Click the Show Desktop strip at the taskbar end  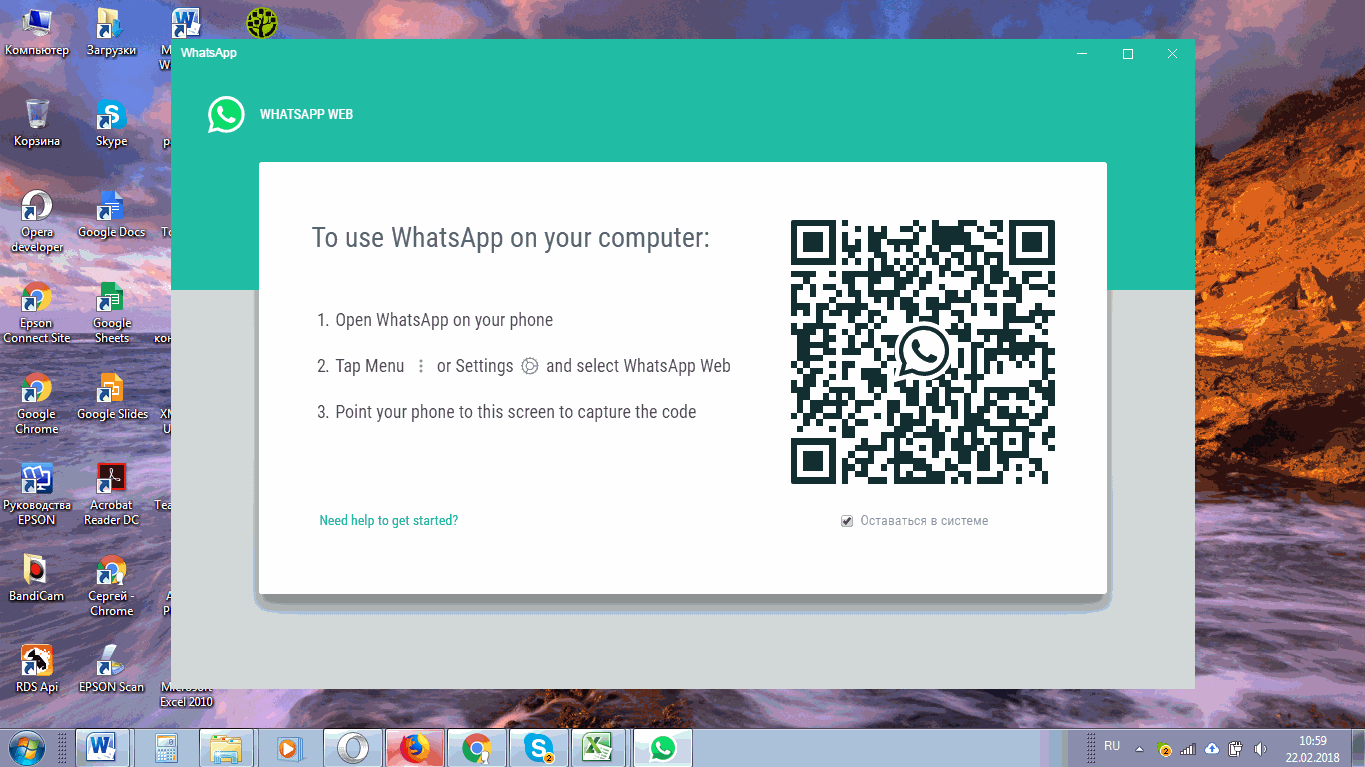[1357, 748]
